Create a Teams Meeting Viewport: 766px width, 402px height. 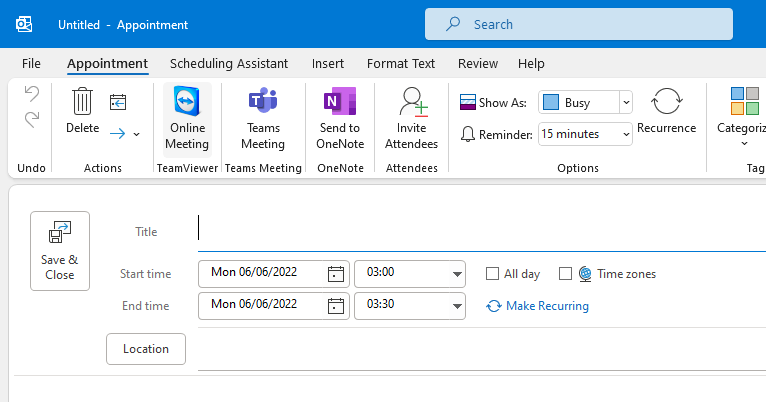(x=263, y=117)
